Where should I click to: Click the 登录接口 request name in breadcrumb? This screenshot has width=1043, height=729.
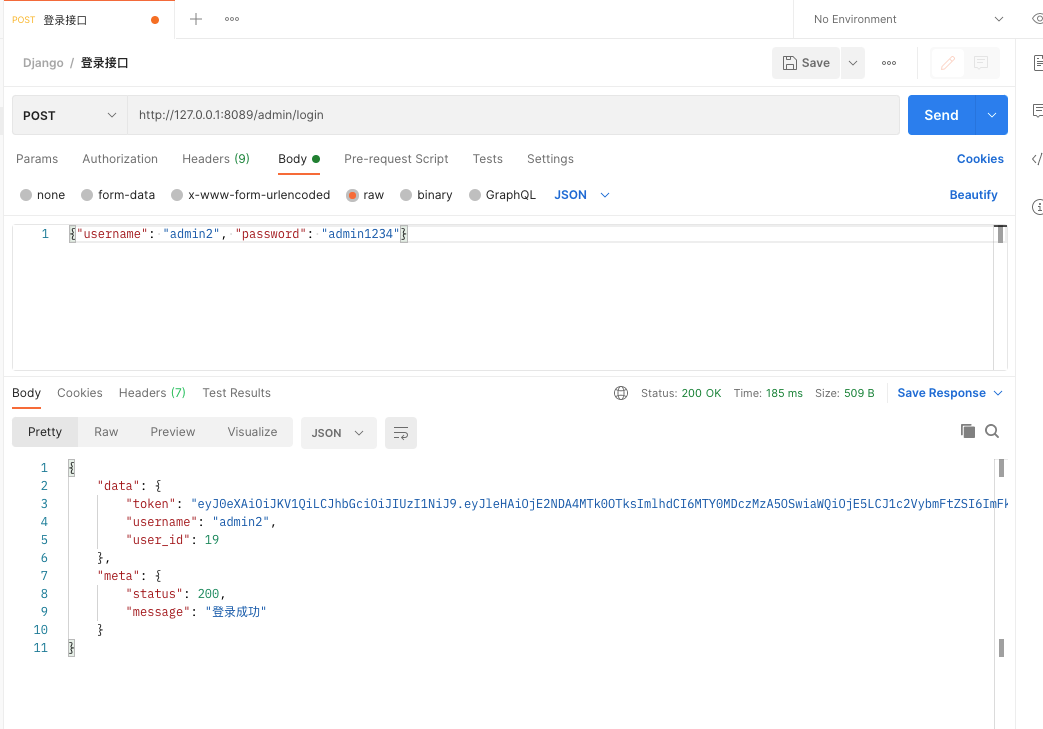coord(104,63)
